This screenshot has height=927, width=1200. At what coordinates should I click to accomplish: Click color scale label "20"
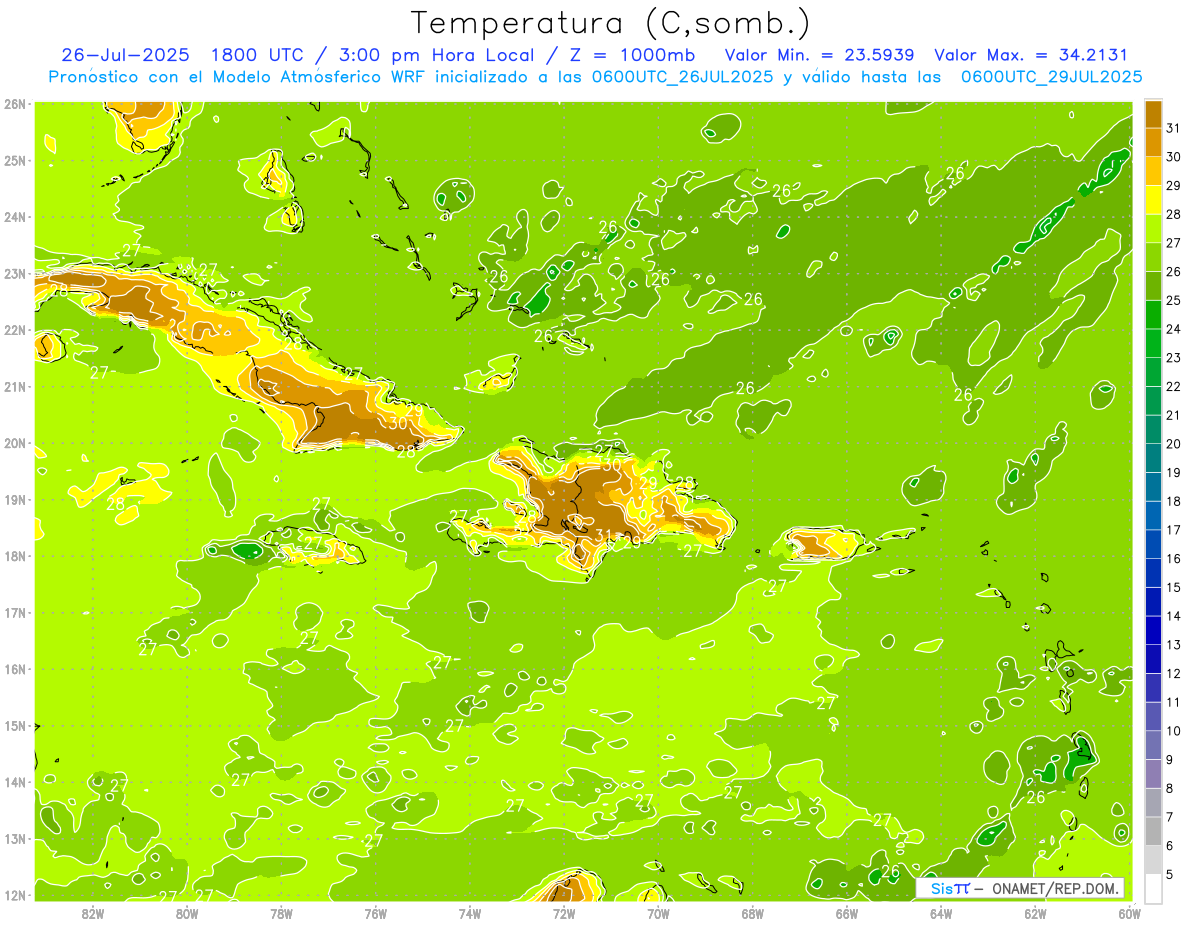click(1174, 444)
